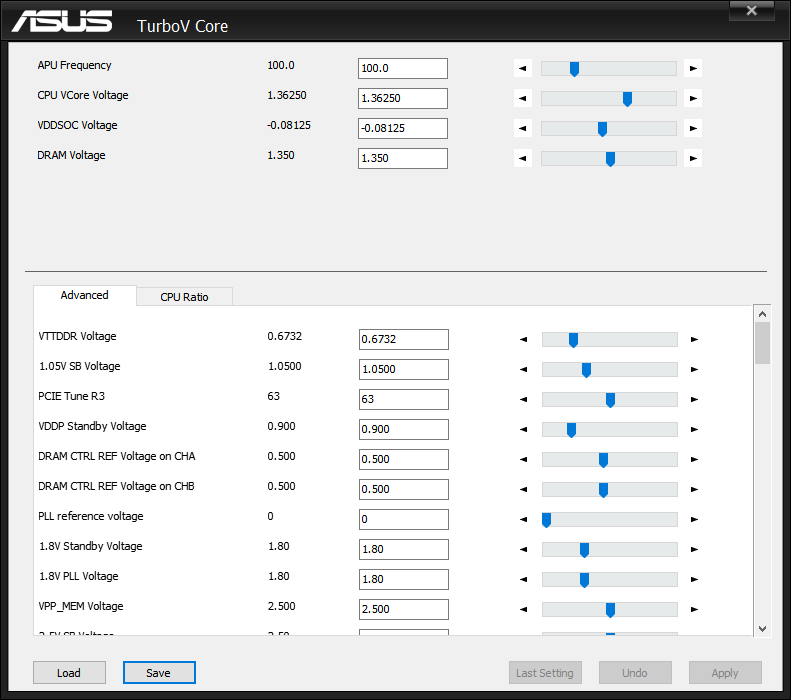This screenshot has width=791, height=700.
Task: Click the PLL reference voltage input field
Action: click(x=404, y=519)
